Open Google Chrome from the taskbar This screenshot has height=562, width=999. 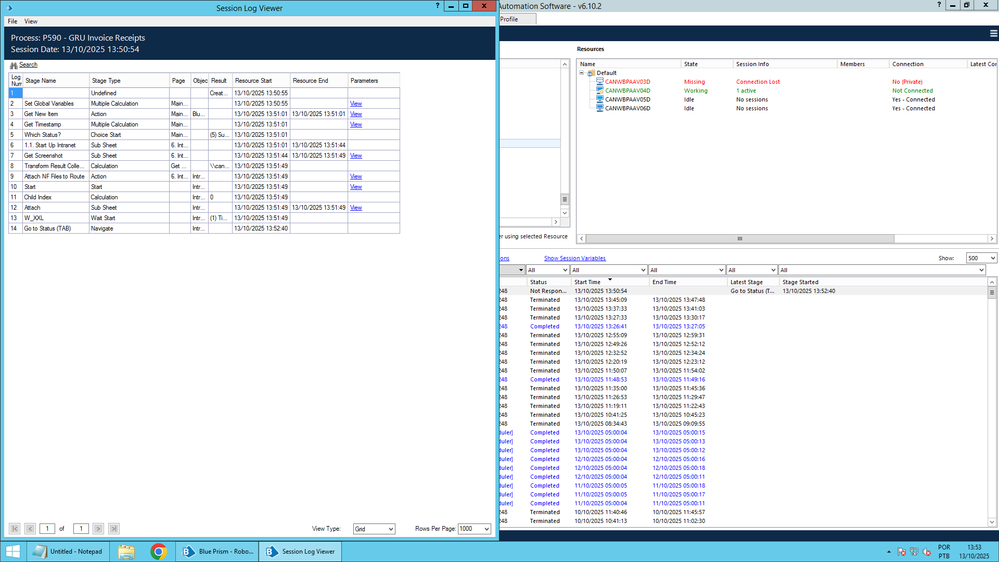158,551
